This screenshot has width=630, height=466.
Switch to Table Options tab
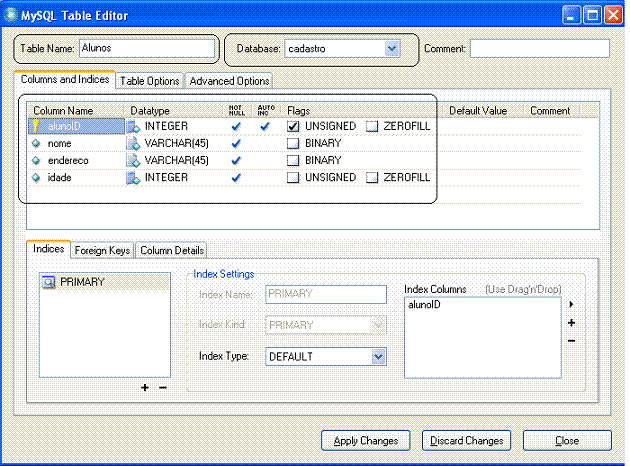[x=149, y=81]
